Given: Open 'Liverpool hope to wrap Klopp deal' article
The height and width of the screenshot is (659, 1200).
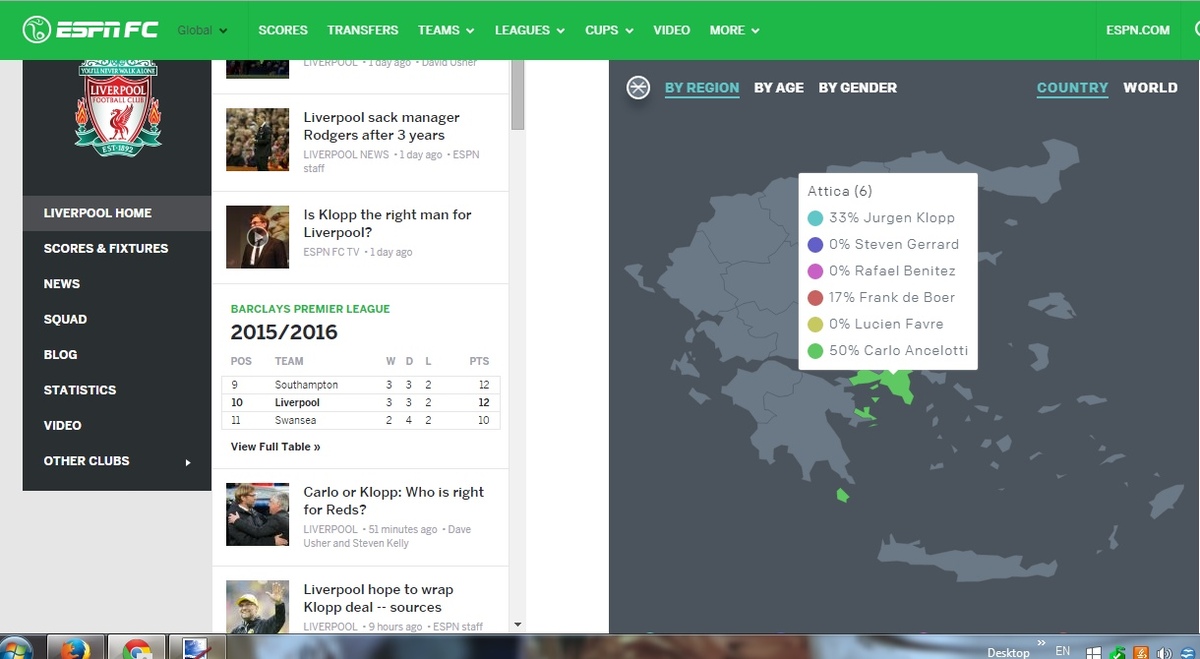Looking at the screenshot, I should coord(378,598).
